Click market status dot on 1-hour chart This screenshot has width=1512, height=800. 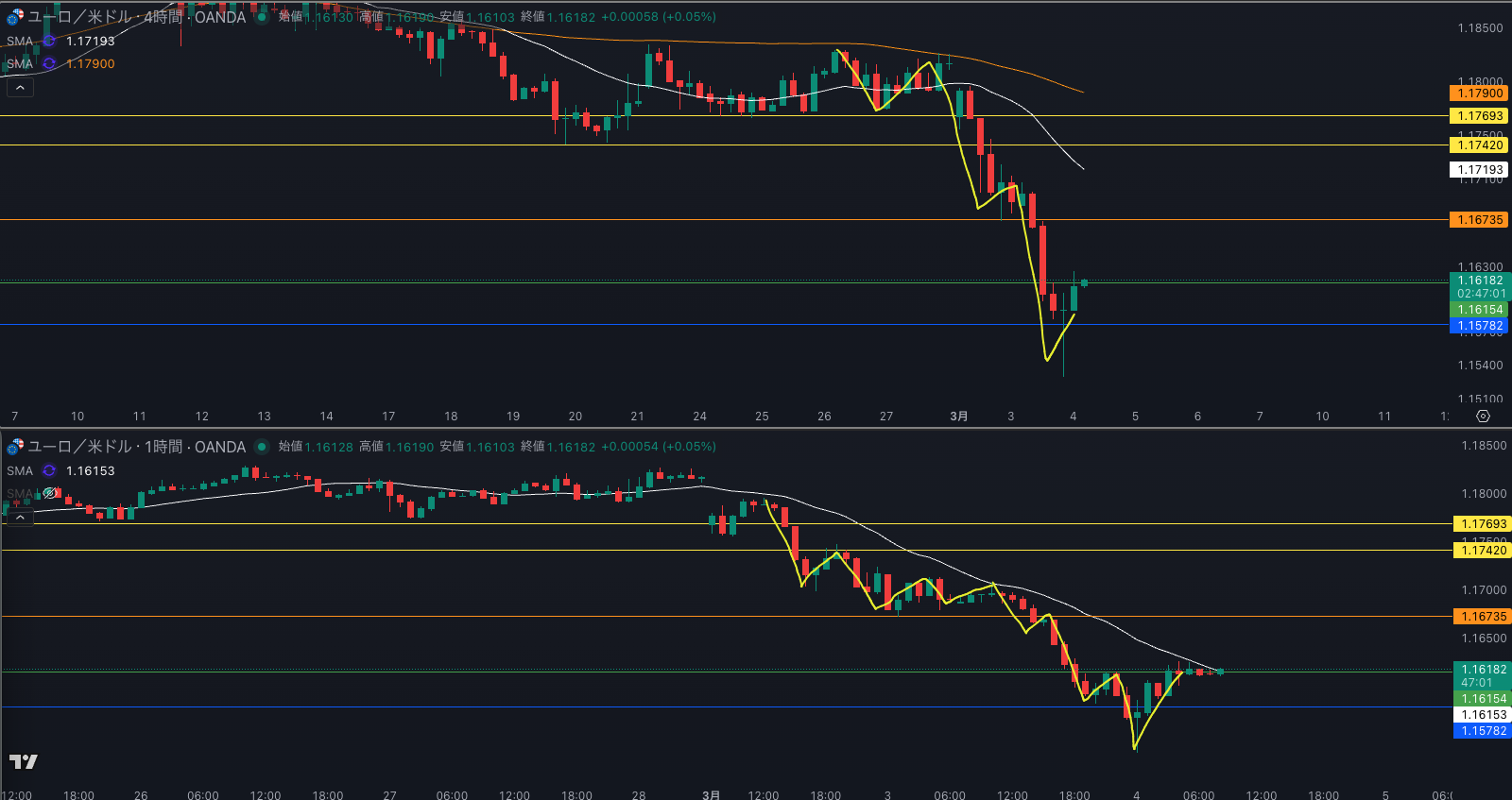point(262,447)
